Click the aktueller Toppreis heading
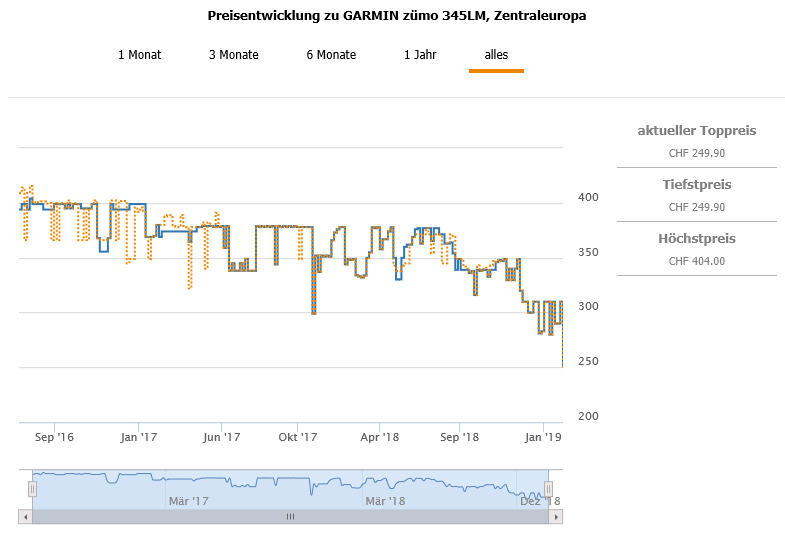Viewport: 785px width, 535px height. (697, 131)
